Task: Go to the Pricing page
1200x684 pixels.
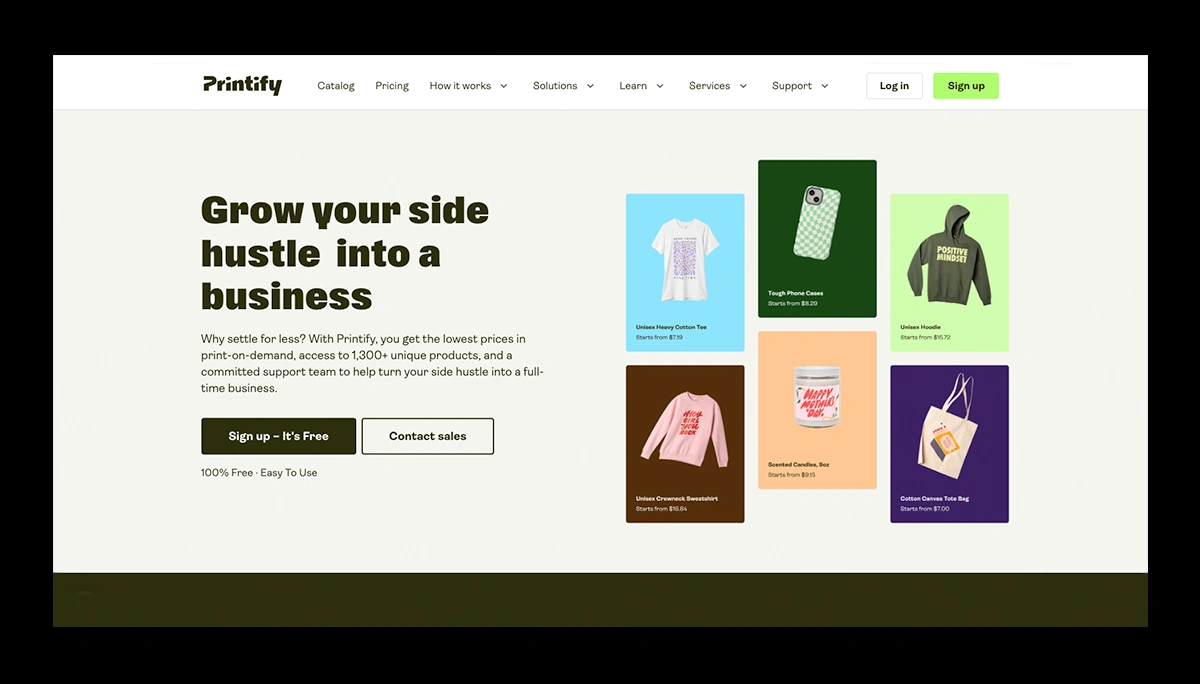Action: pos(392,86)
